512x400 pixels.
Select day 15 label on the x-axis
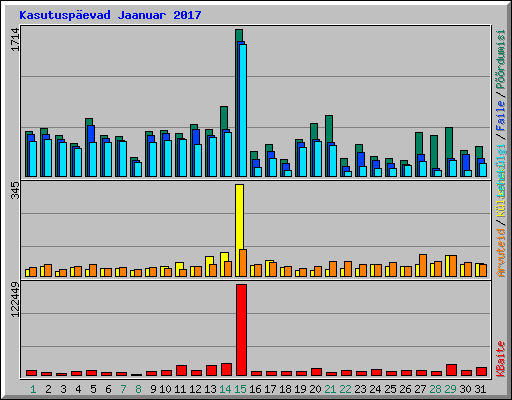240,389
